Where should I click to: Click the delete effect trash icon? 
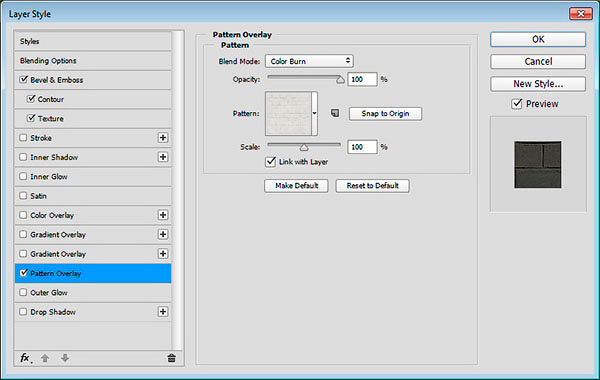171,358
